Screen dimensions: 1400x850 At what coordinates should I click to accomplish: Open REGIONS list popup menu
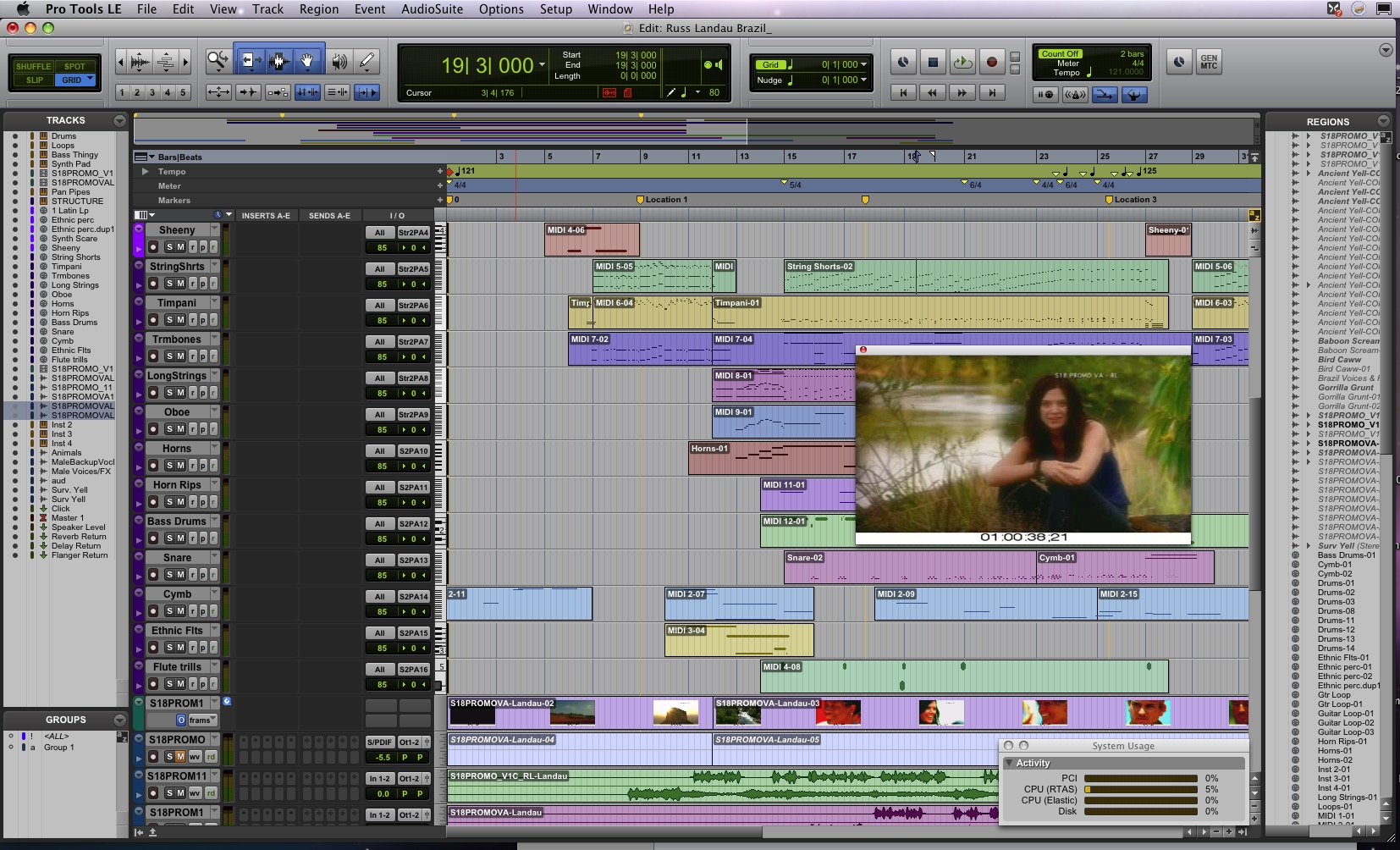pos(1383,121)
